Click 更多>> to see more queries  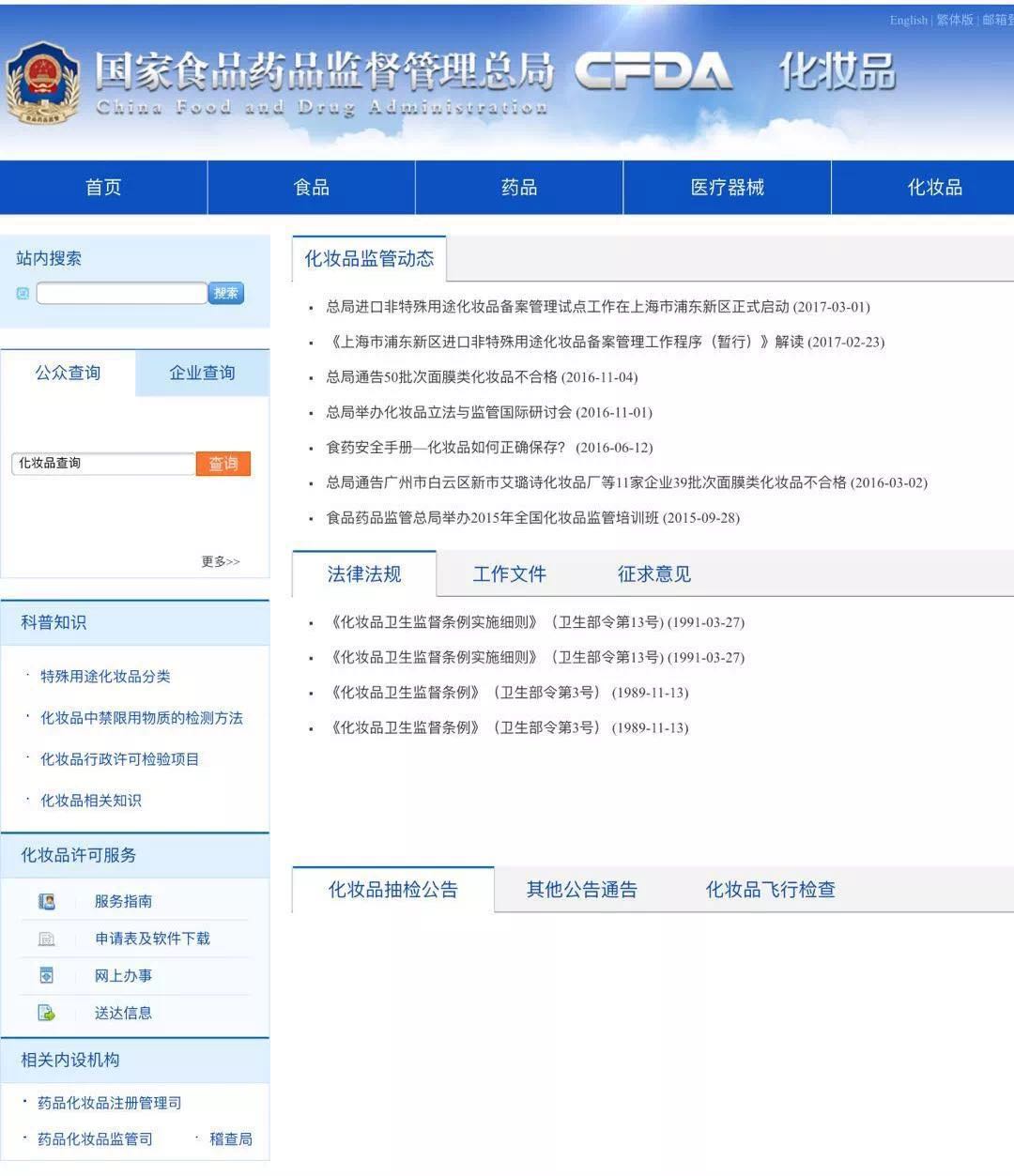219,560
